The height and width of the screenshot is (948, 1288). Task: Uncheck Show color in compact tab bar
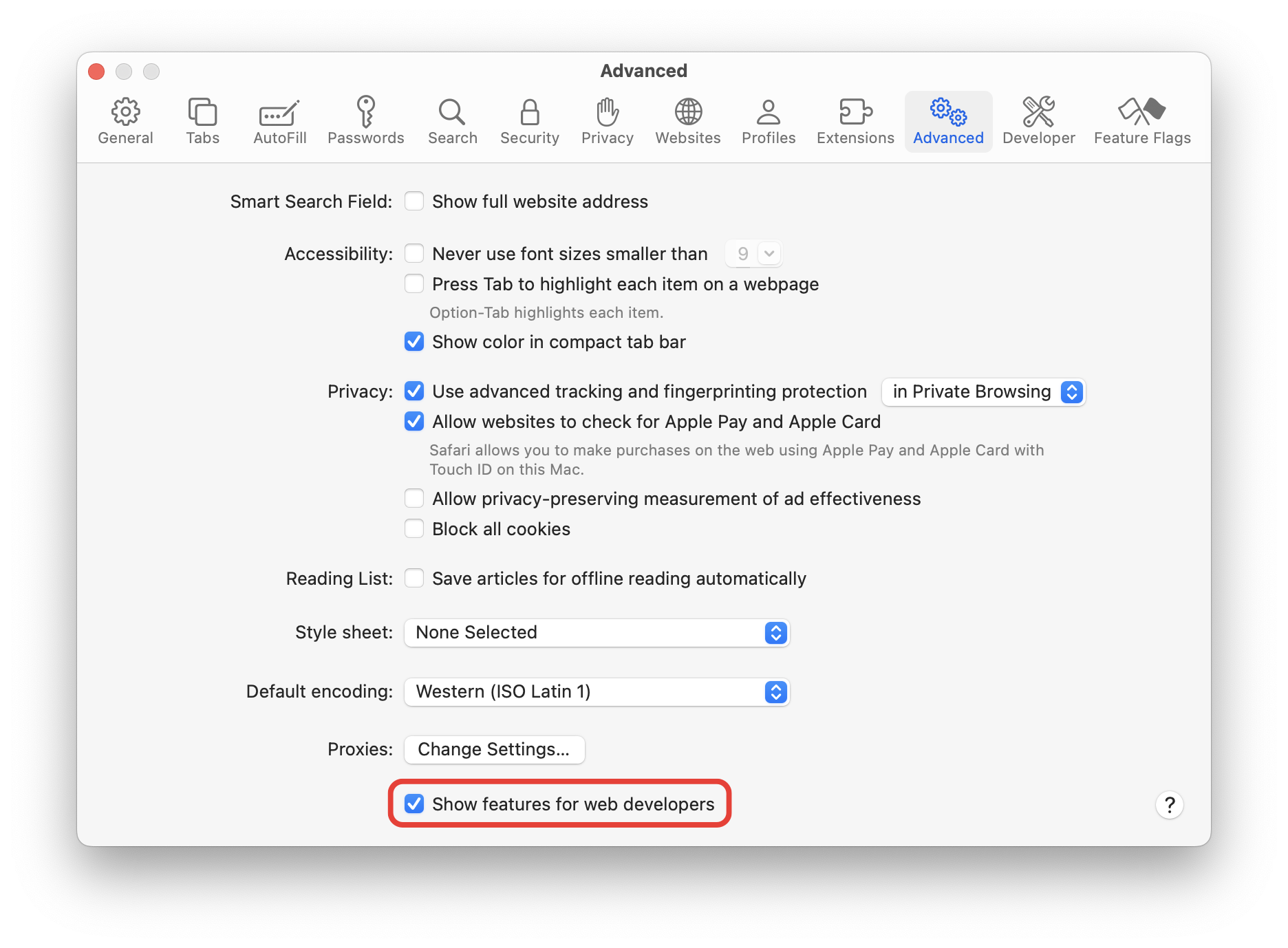click(414, 342)
